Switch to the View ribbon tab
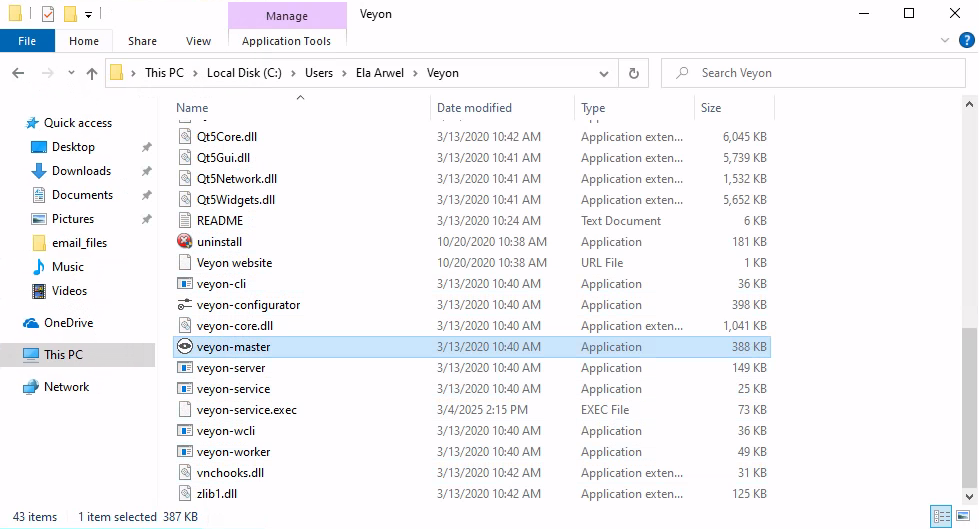The image size is (979, 529). click(x=199, y=41)
